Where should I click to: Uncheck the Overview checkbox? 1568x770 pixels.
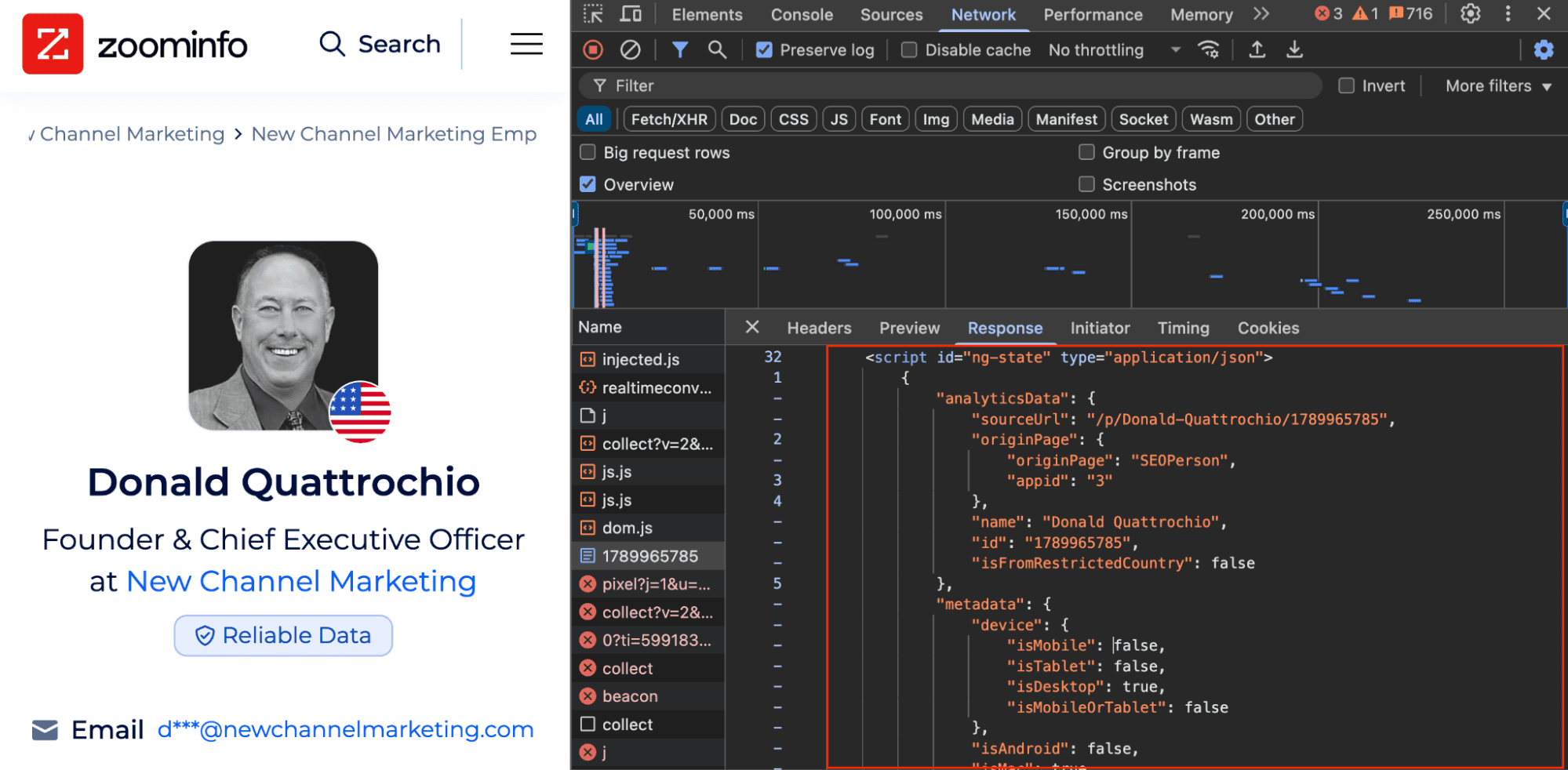coord(588,184)
